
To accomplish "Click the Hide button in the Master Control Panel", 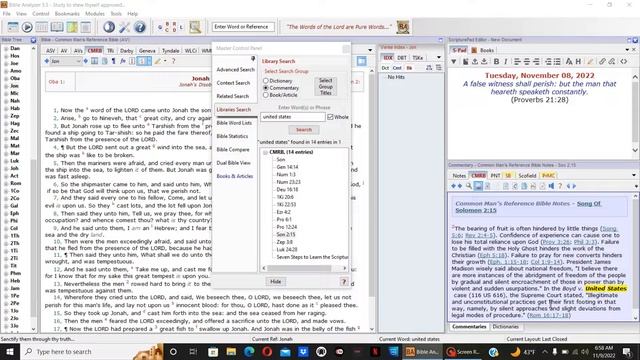I will click(x=276, y=282).
